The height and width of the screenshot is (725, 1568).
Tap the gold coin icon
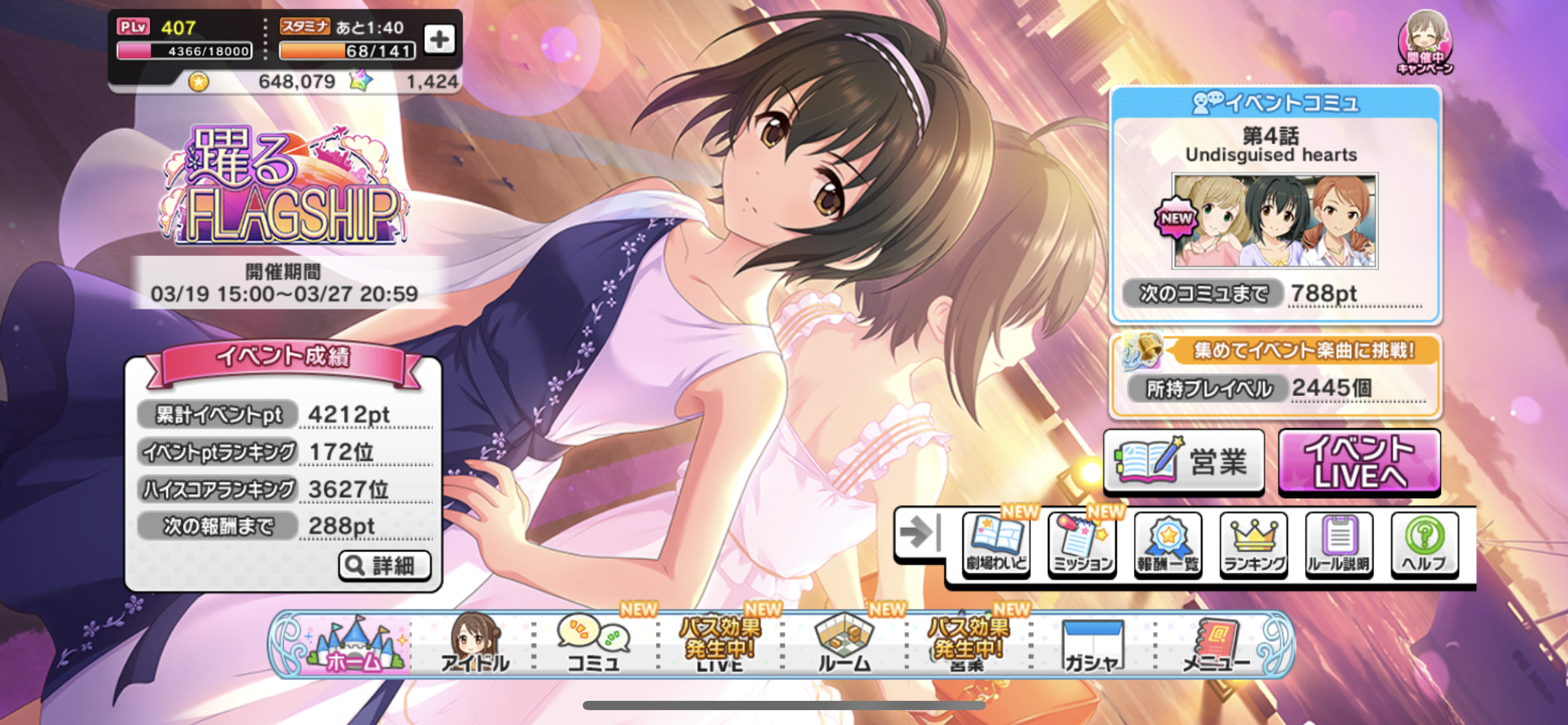(199, 81)
